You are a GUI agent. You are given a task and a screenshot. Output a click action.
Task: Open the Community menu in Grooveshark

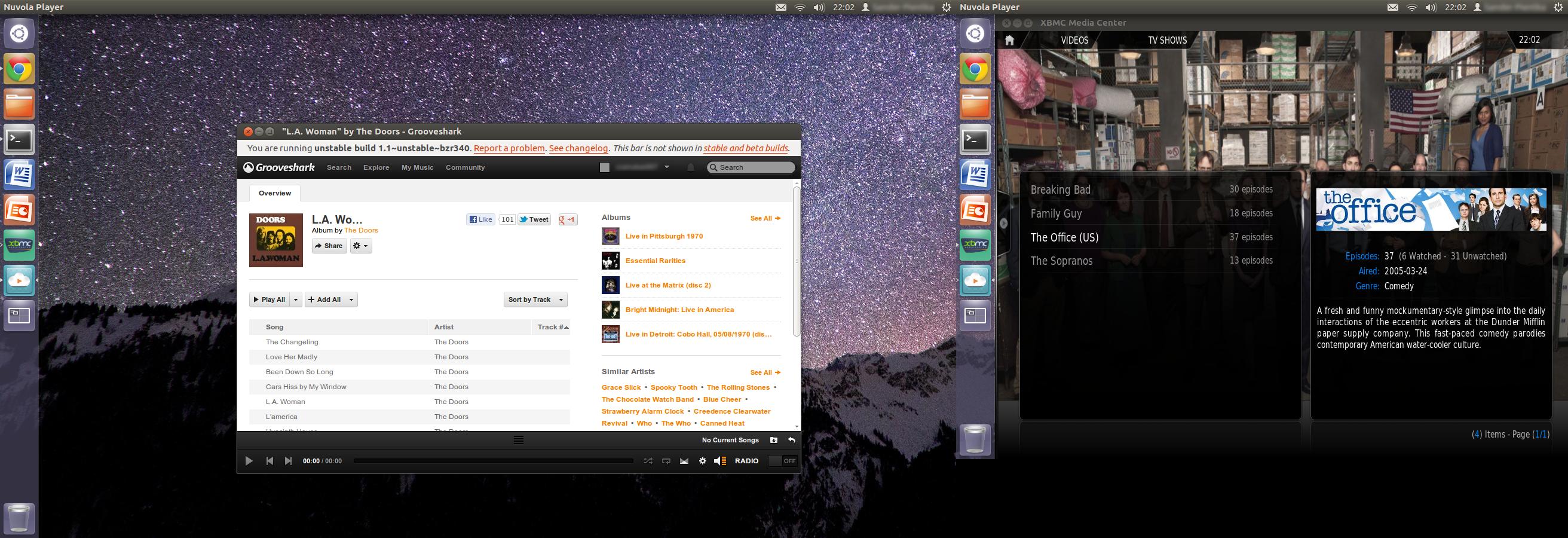(x=465, y=167)
